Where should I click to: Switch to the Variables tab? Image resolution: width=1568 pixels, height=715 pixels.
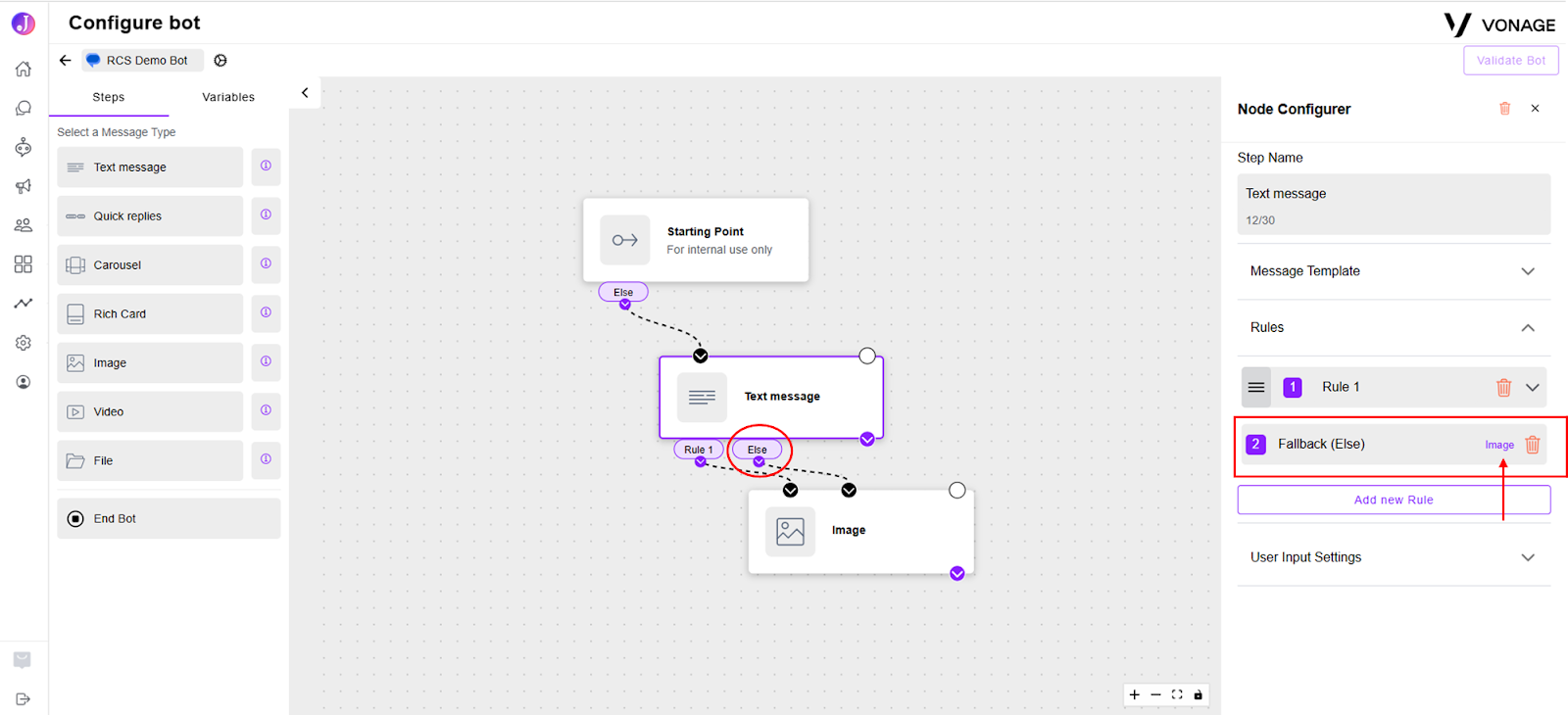tap(228, 97)
